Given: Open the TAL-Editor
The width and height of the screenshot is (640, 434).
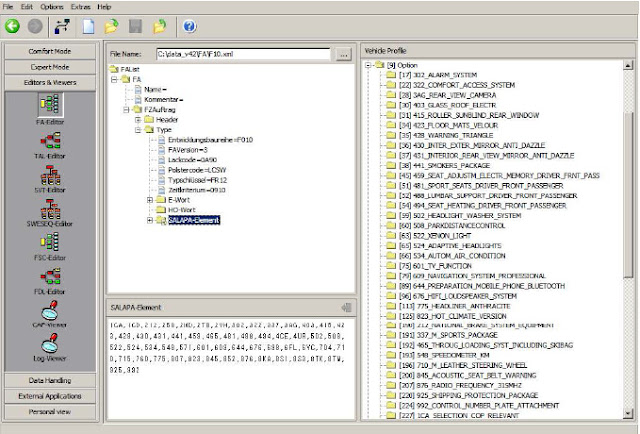Looking at the screenshot, I should pos(50,145).
